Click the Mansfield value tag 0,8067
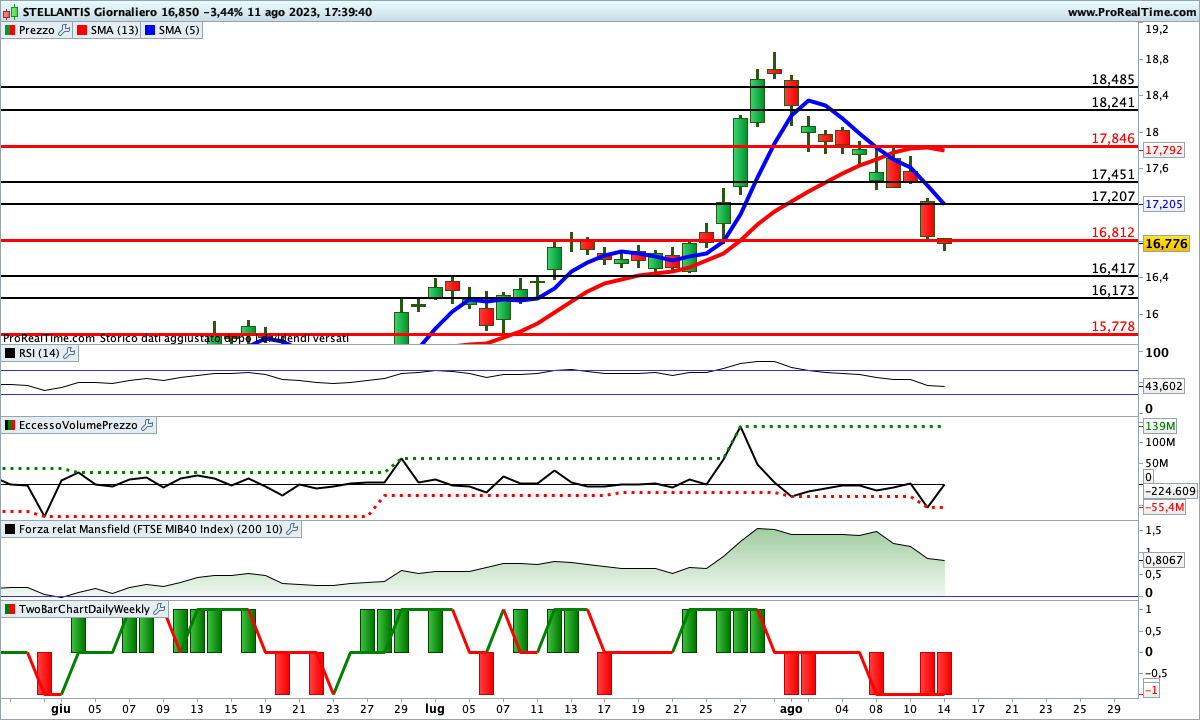 (x=1165, y=560)
